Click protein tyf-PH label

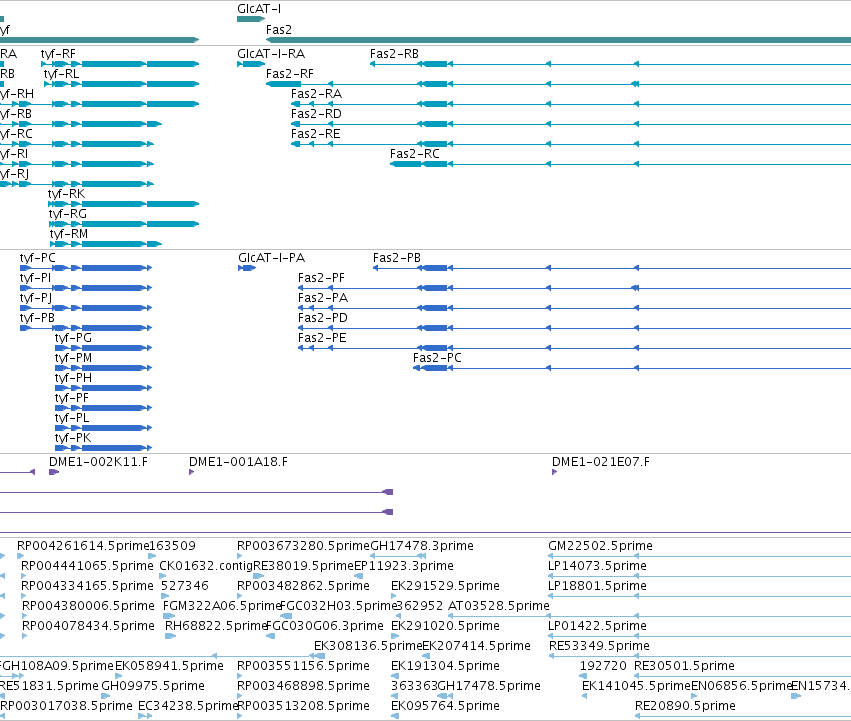click(x=73, y=378)
